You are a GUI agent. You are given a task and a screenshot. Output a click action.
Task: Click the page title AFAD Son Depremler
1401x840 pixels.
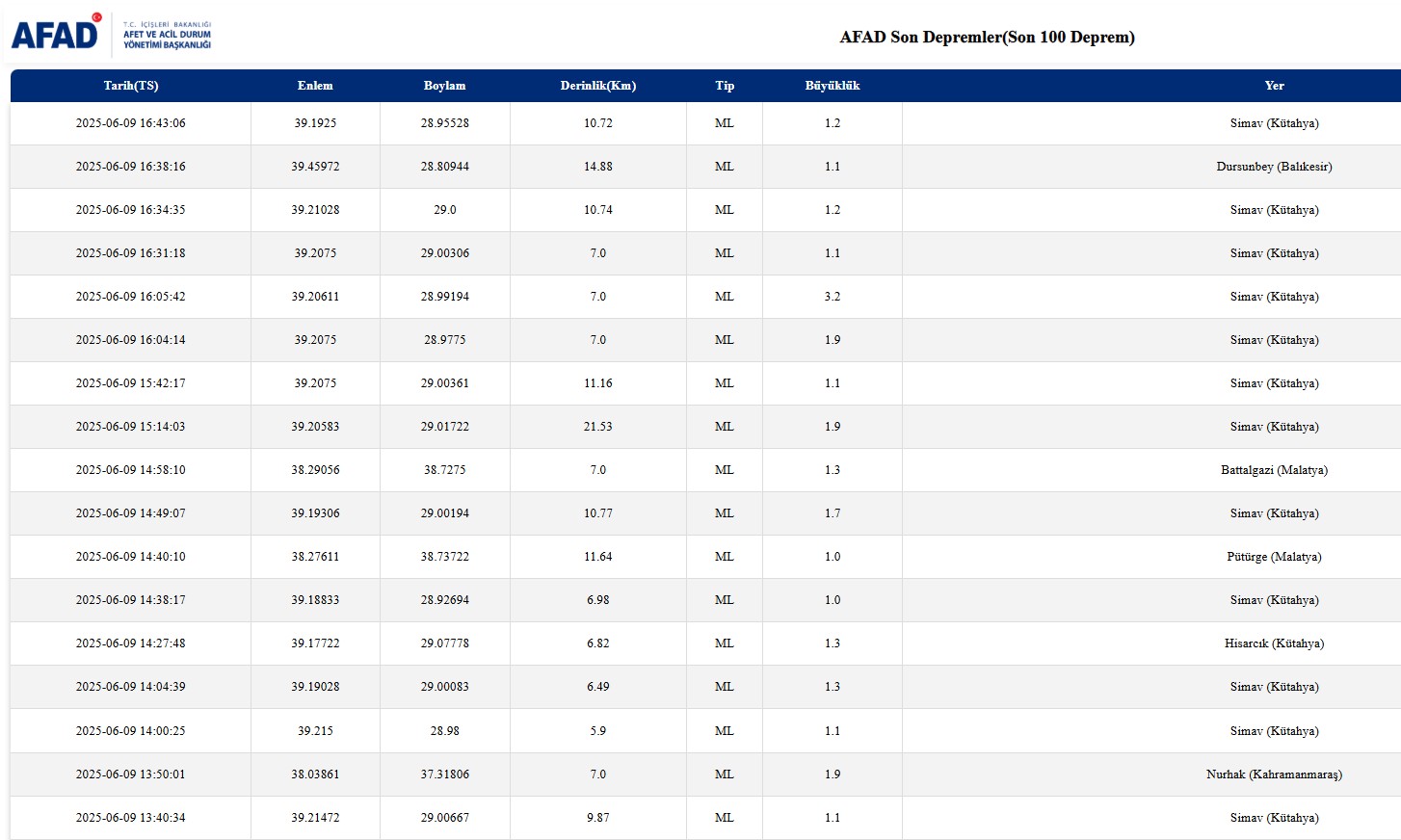(x=987, y=38)
